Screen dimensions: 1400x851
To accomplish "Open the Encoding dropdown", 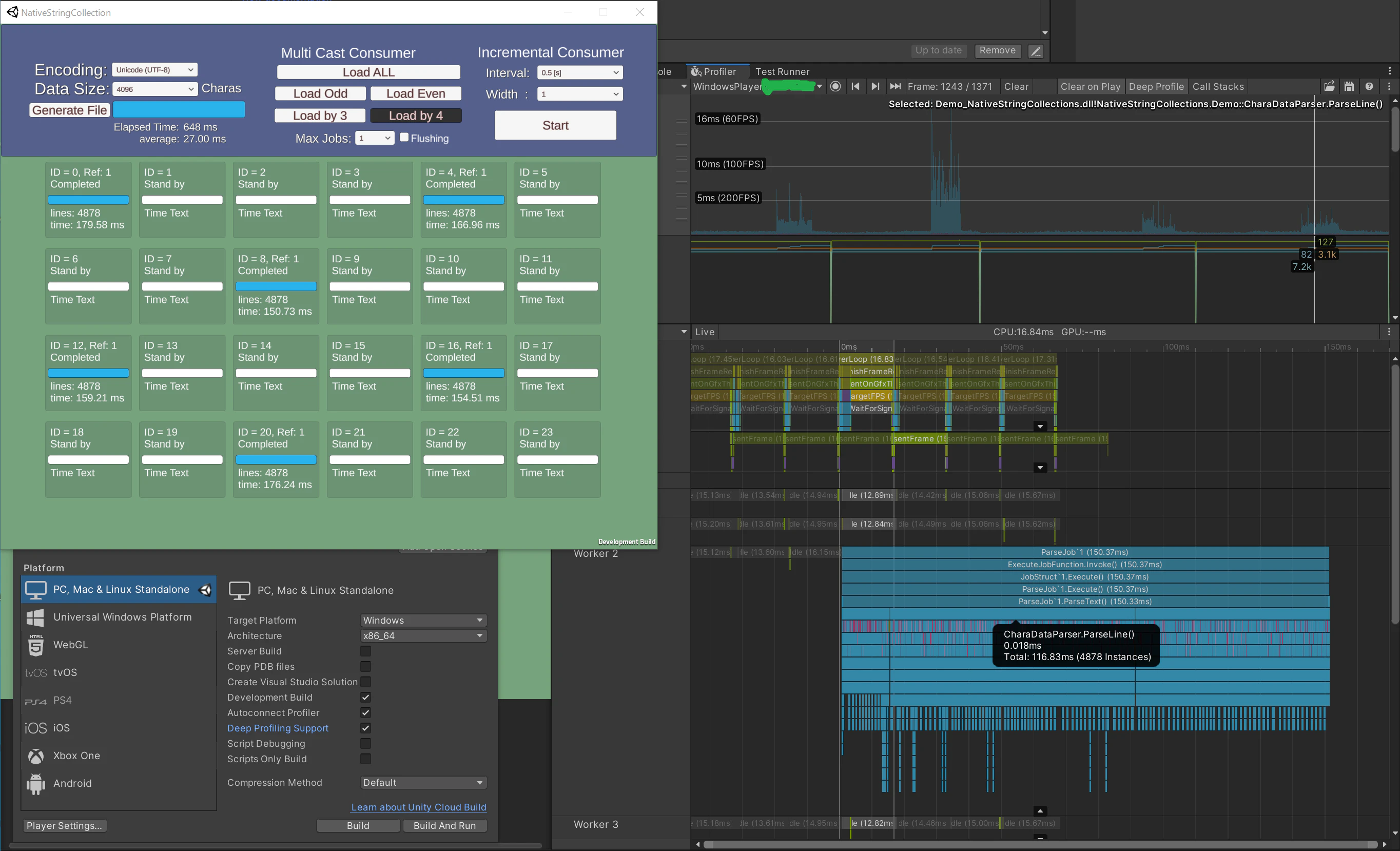I will pos(154,70).
